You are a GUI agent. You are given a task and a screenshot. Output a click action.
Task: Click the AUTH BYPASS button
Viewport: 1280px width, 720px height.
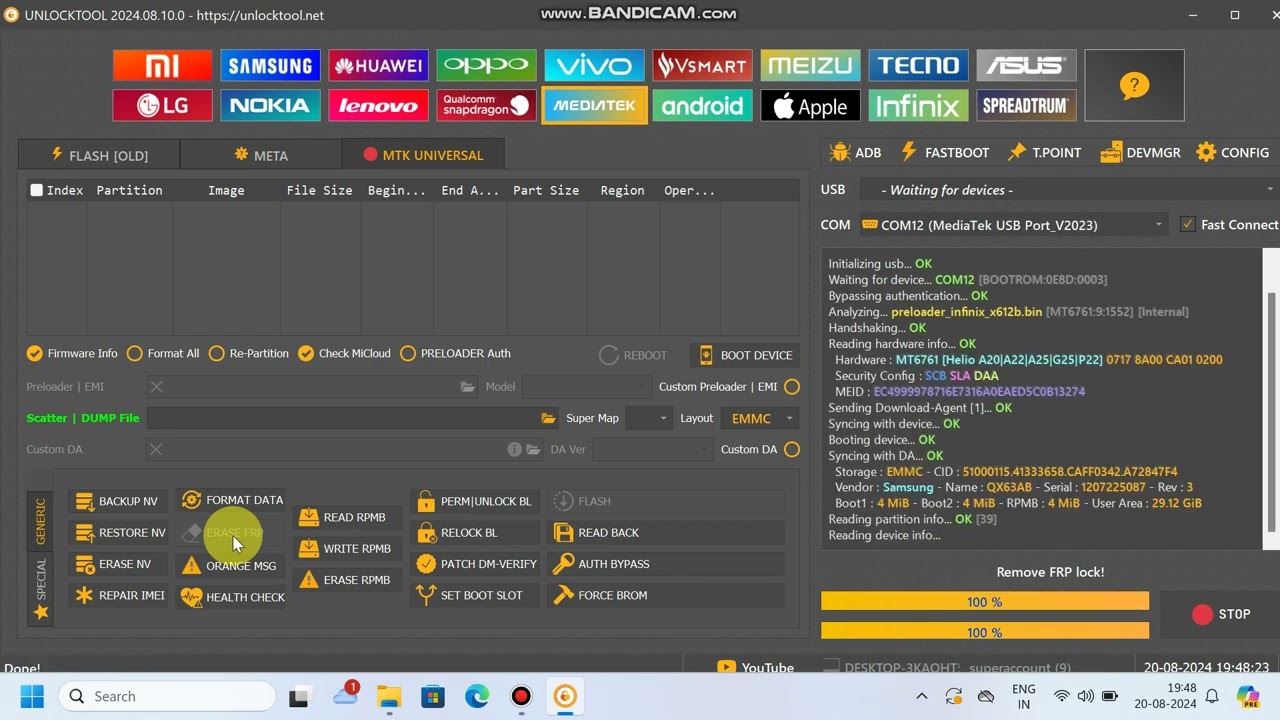tap(666, 564)
